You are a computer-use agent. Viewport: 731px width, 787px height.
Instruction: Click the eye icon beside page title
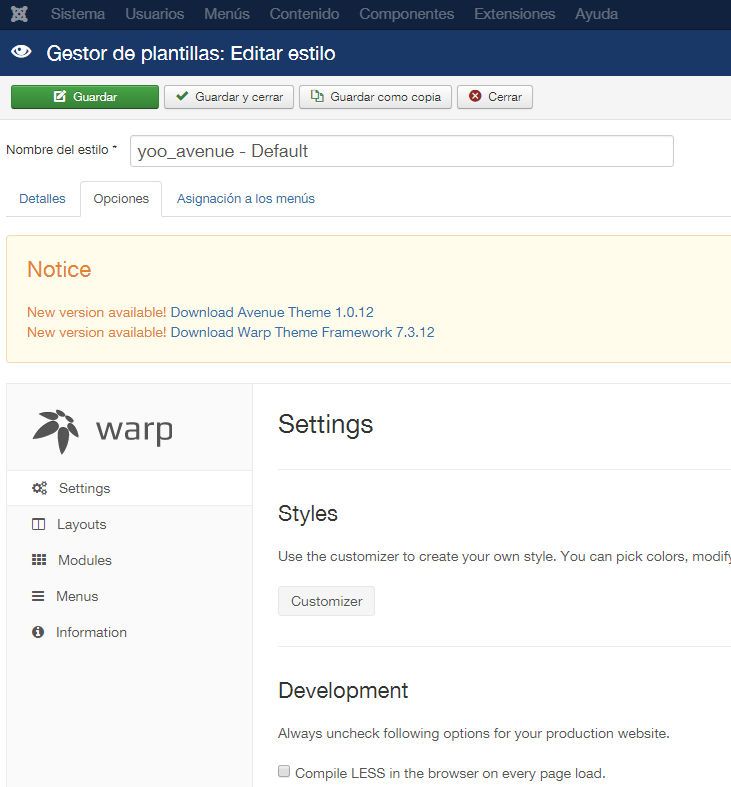(21, 51)
